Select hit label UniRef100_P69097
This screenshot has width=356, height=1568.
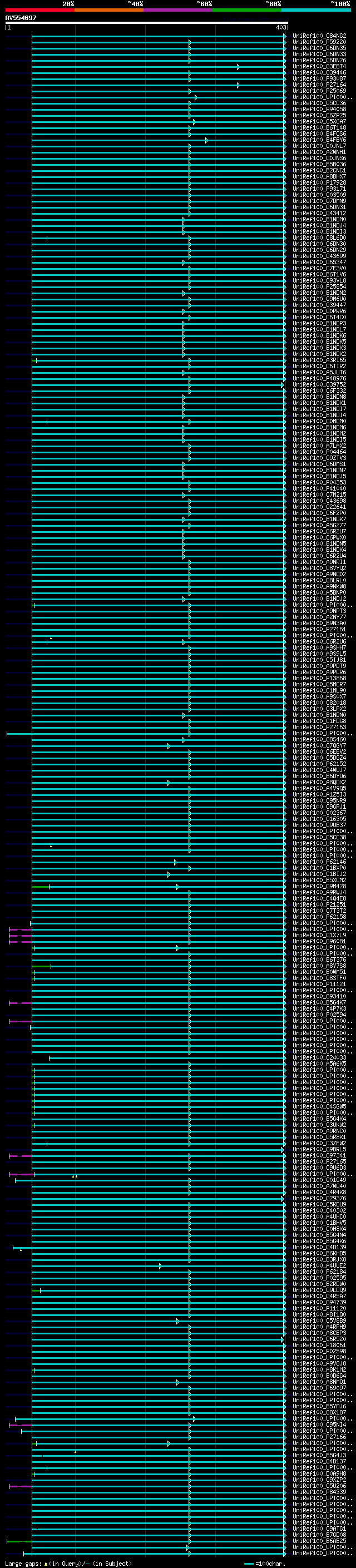319,1388
